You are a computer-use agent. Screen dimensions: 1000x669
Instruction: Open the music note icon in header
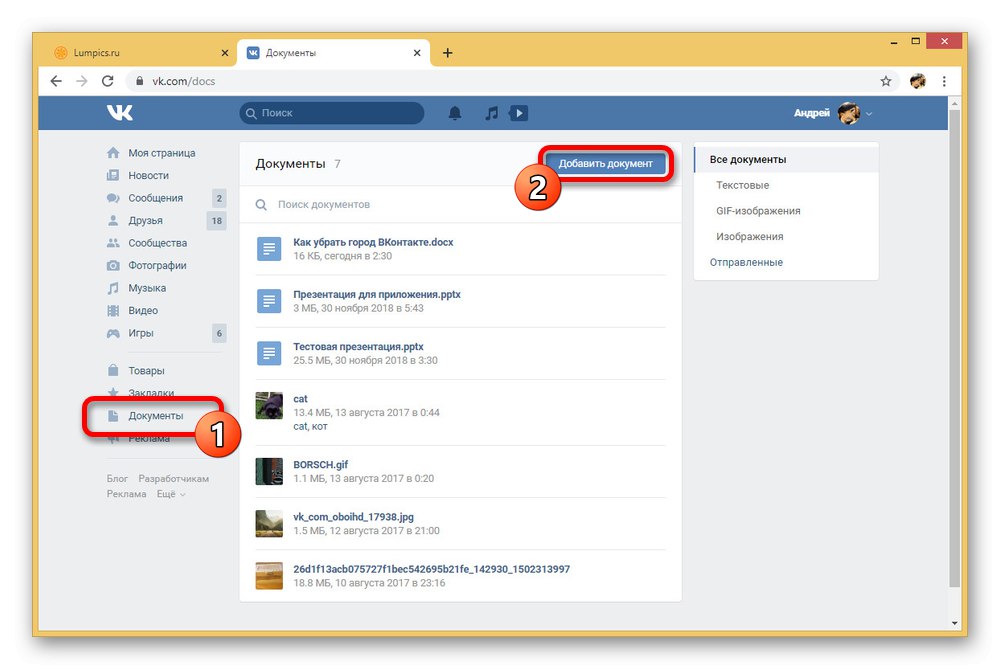coord(491,114)
